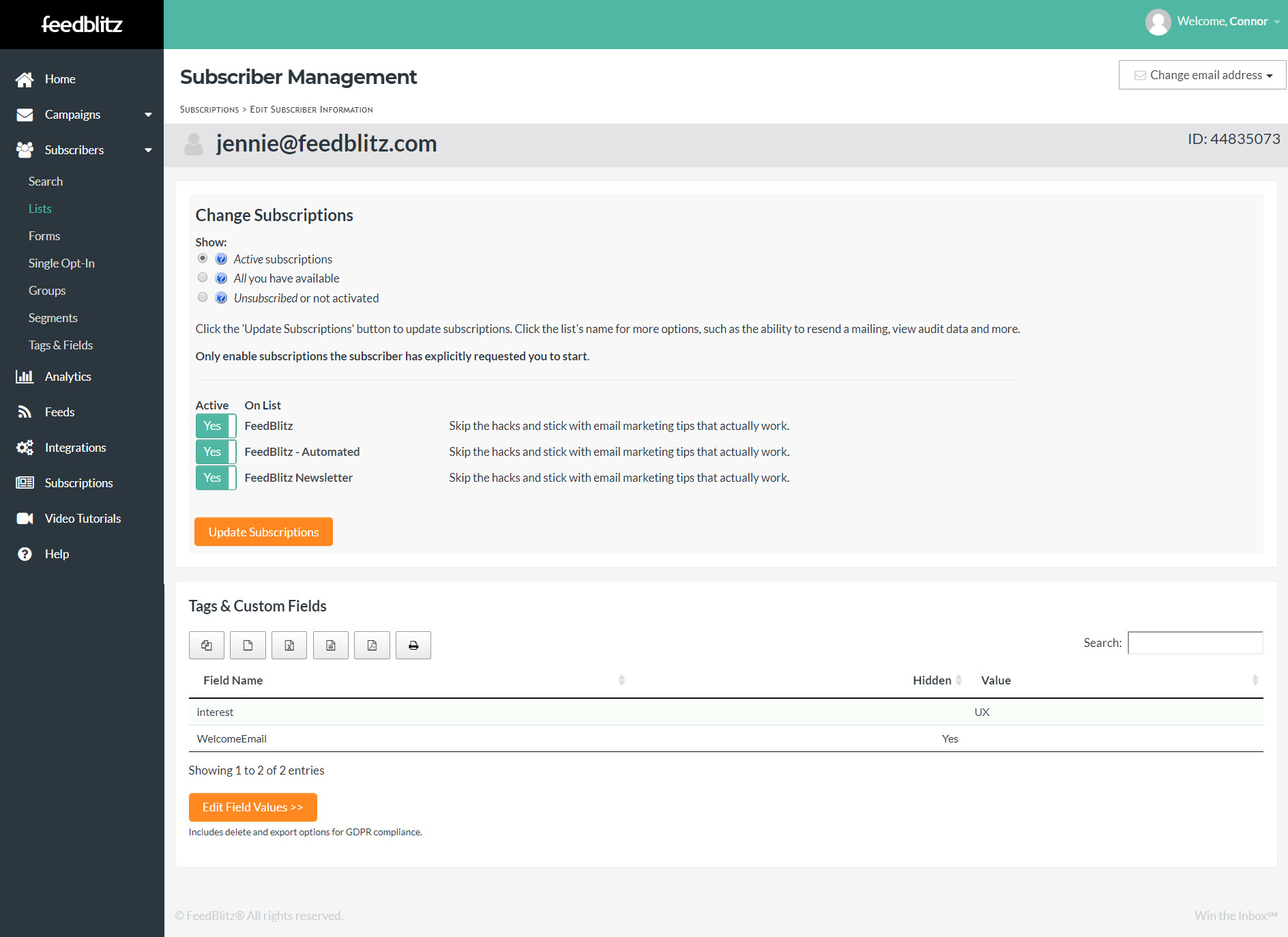Export fields to Excel file icon
Screen dimensions: 1288x937
pos(289,645)
